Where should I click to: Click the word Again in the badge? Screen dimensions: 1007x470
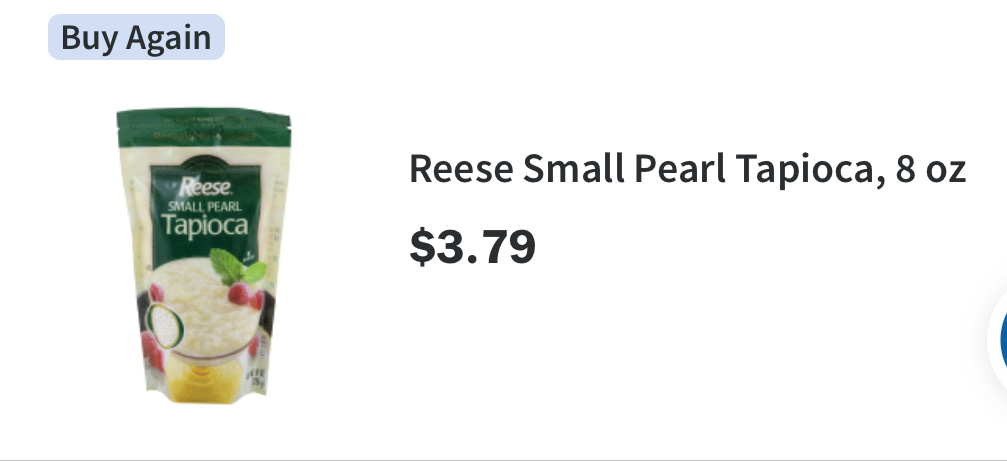(x=168, y=39)
